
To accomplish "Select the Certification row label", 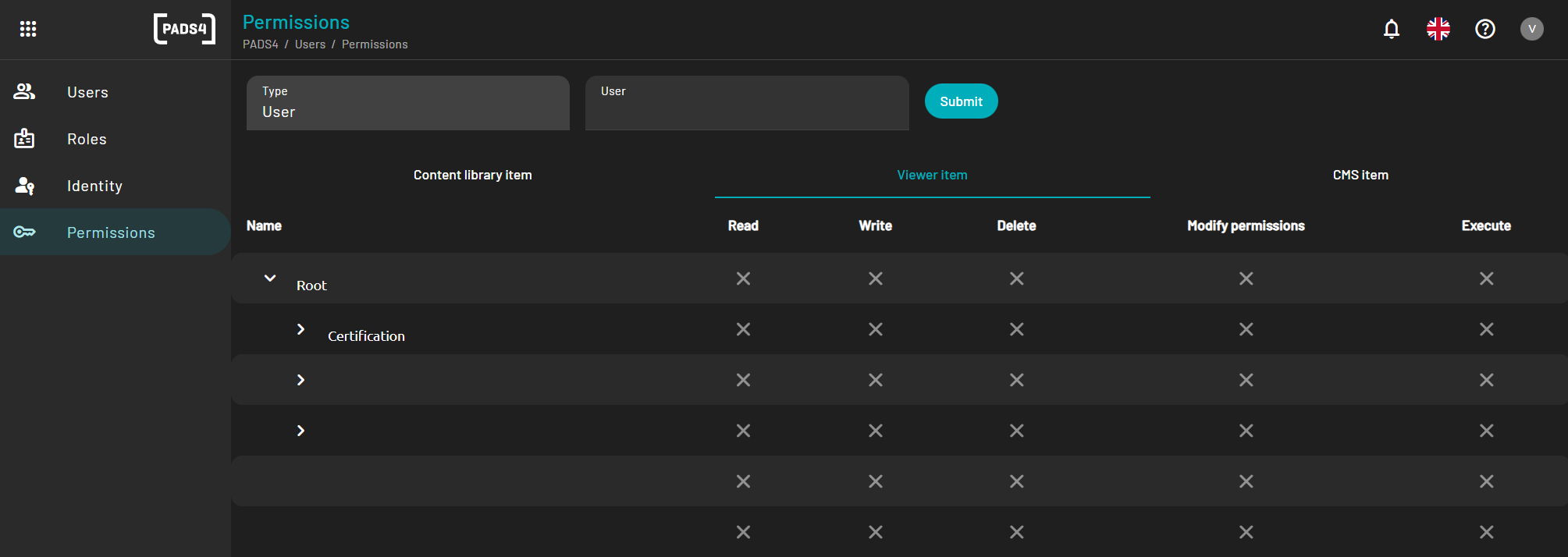I will [x=366, y=336].
